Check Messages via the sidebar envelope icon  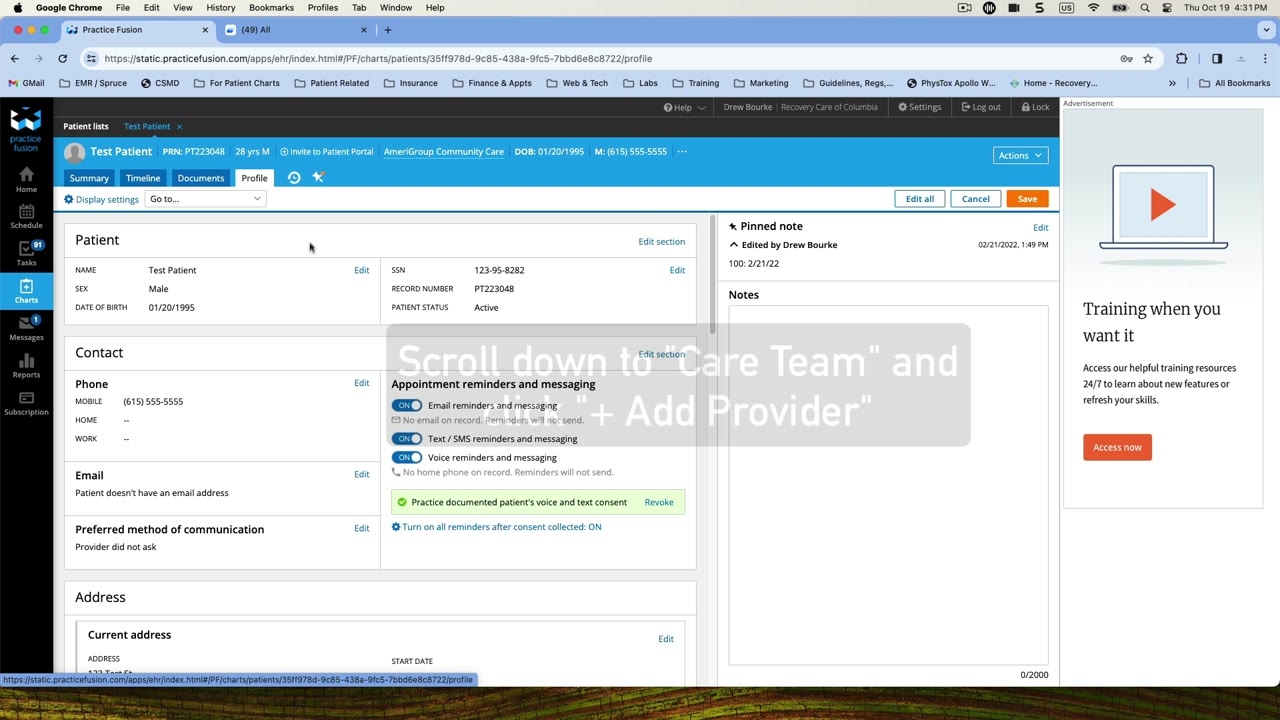tap(26, 330)
